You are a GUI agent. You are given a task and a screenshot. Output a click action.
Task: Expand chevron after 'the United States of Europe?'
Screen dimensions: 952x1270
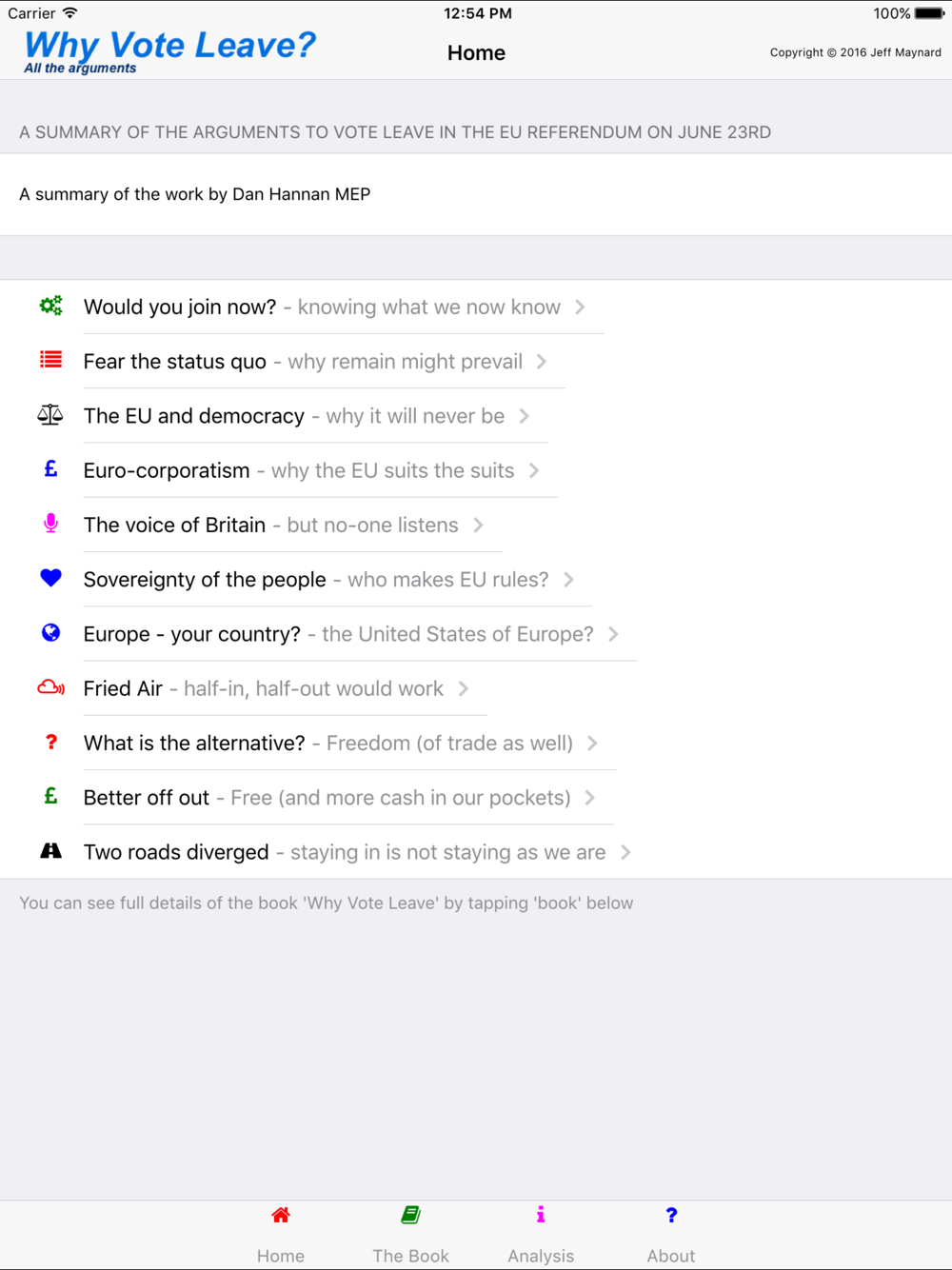tap(613, 634)
